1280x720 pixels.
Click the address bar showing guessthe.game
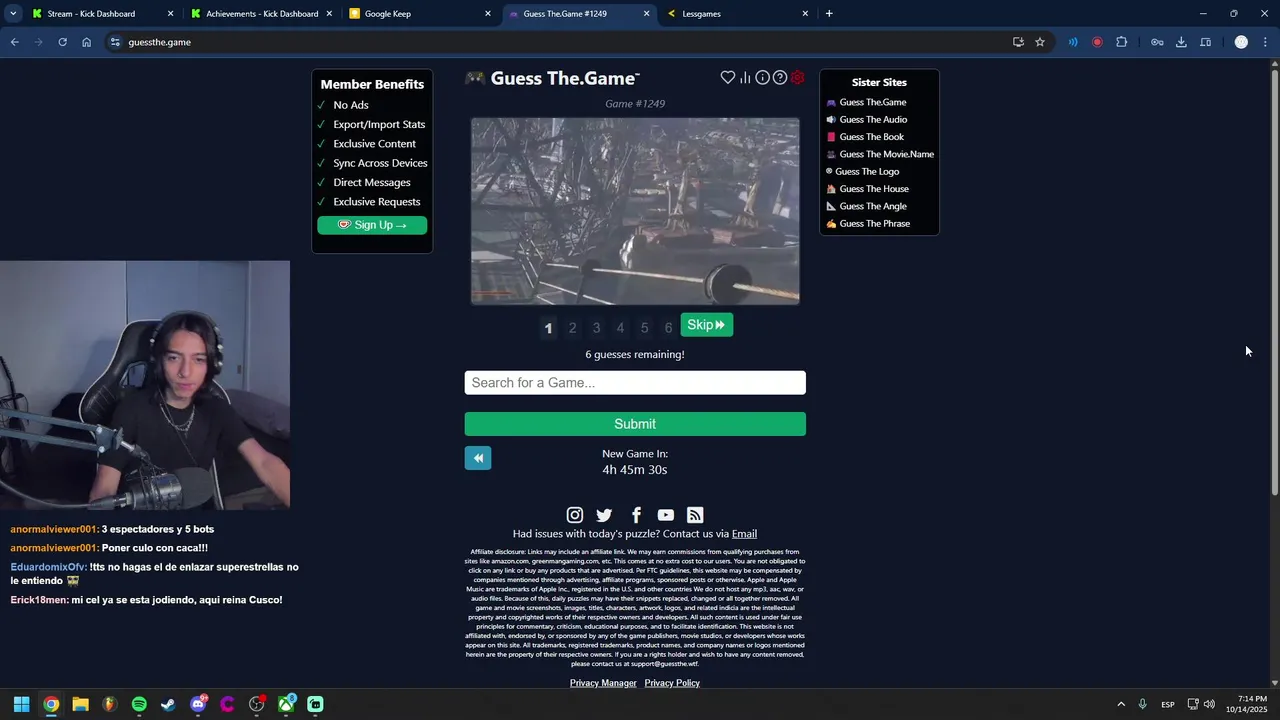(x=560, y=42)
